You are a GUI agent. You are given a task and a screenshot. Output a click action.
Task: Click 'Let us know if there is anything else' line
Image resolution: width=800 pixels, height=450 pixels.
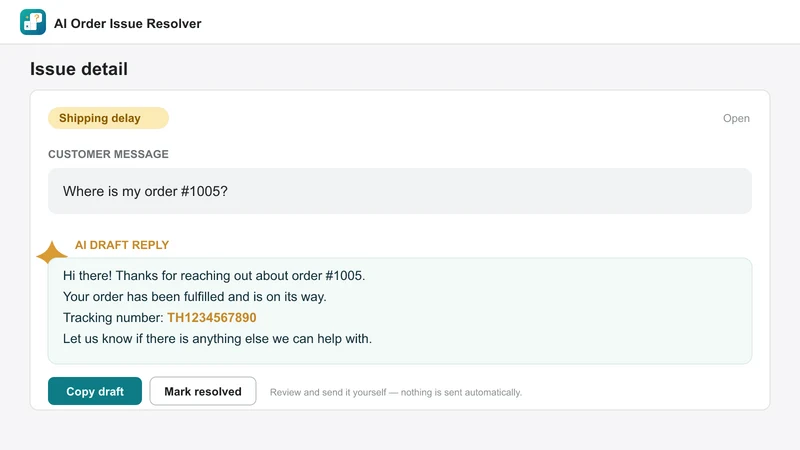click(217, 339)
